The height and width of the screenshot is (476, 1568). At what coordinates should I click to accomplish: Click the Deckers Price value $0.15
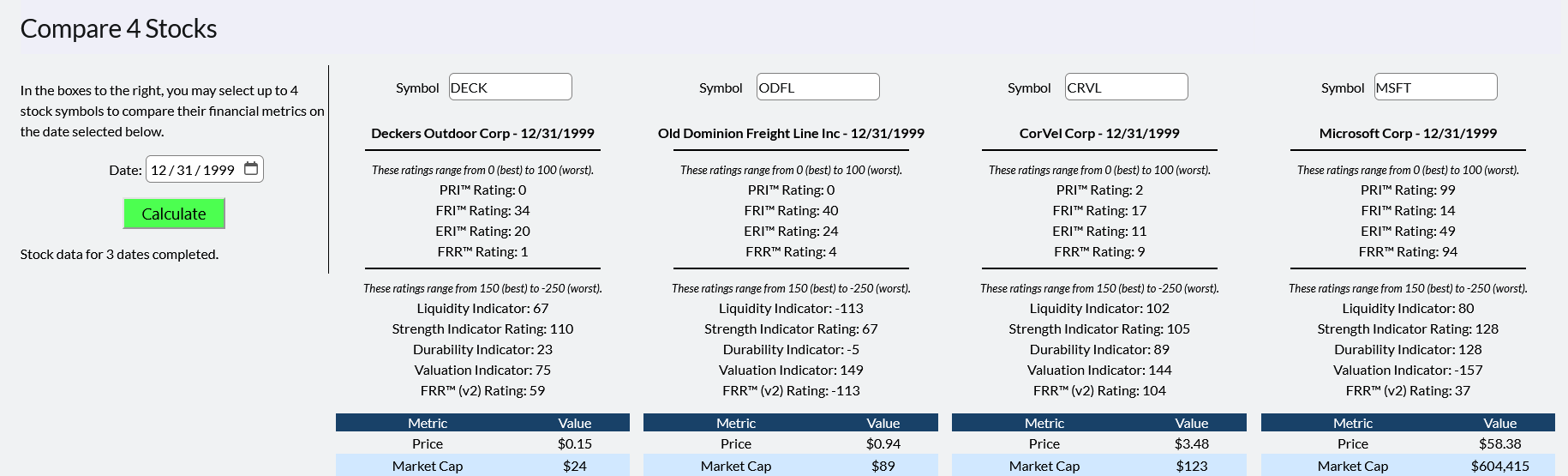pyautogui.click(x=575, y=443)
